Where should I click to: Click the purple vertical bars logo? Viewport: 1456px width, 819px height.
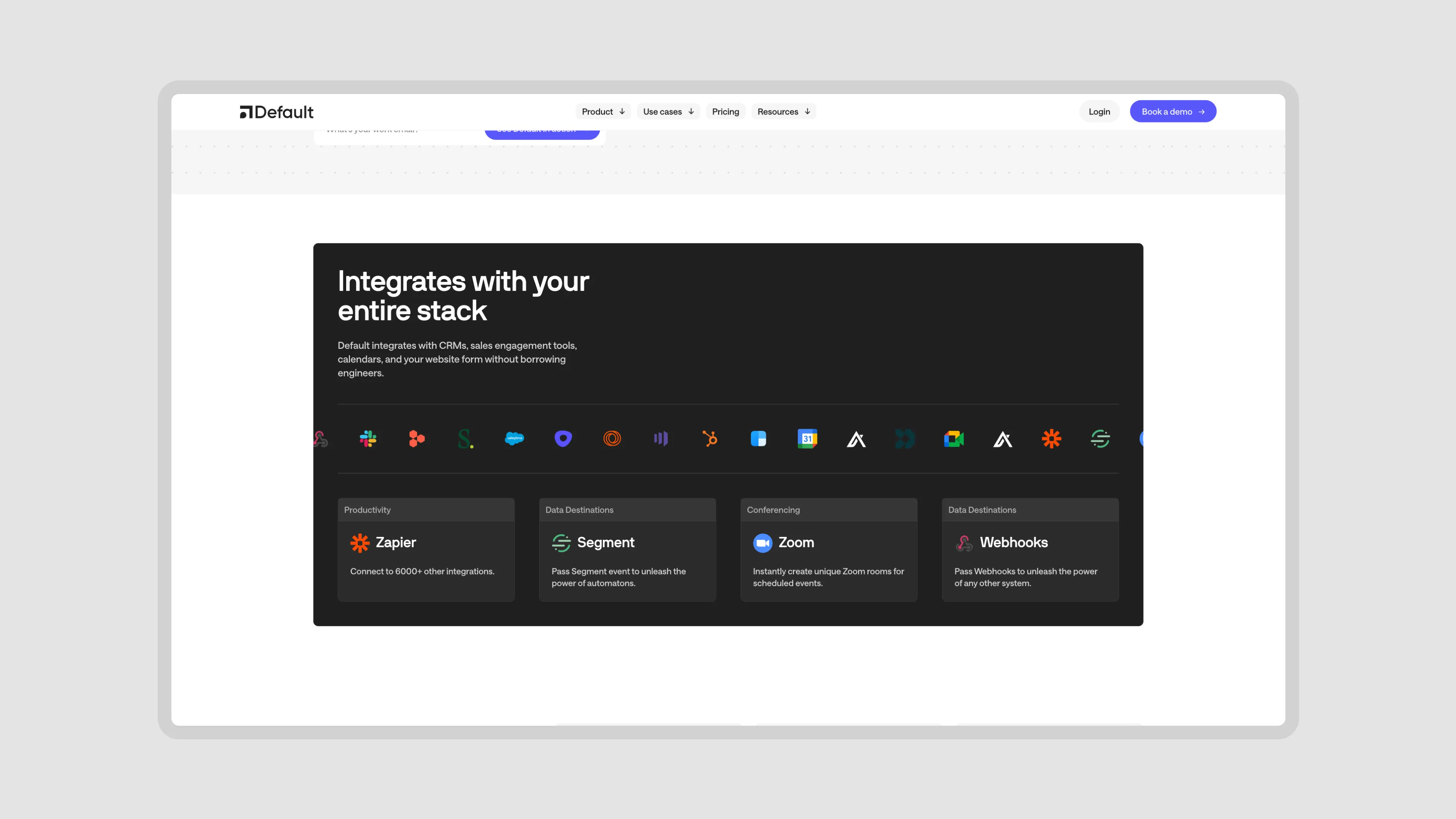[661, 439]
